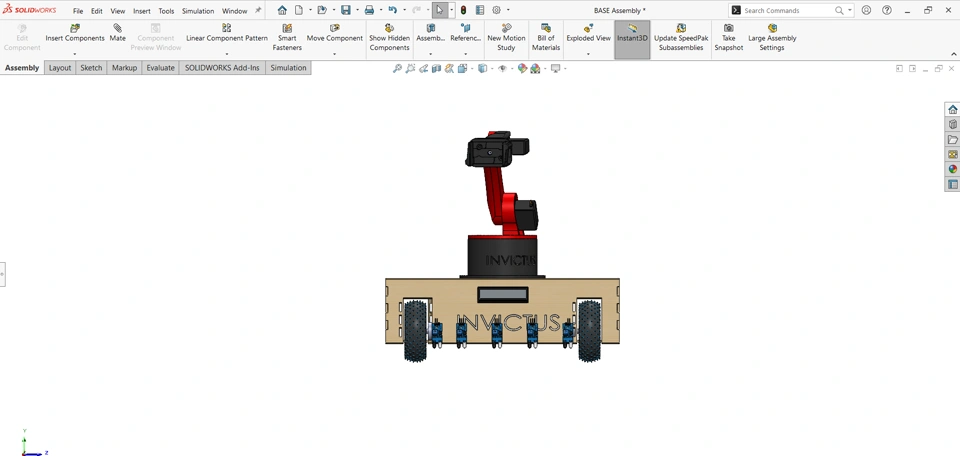The image size is (960, 456).
Task: Open File Explorer folder tab in task pane
Action: pos(953,140)
